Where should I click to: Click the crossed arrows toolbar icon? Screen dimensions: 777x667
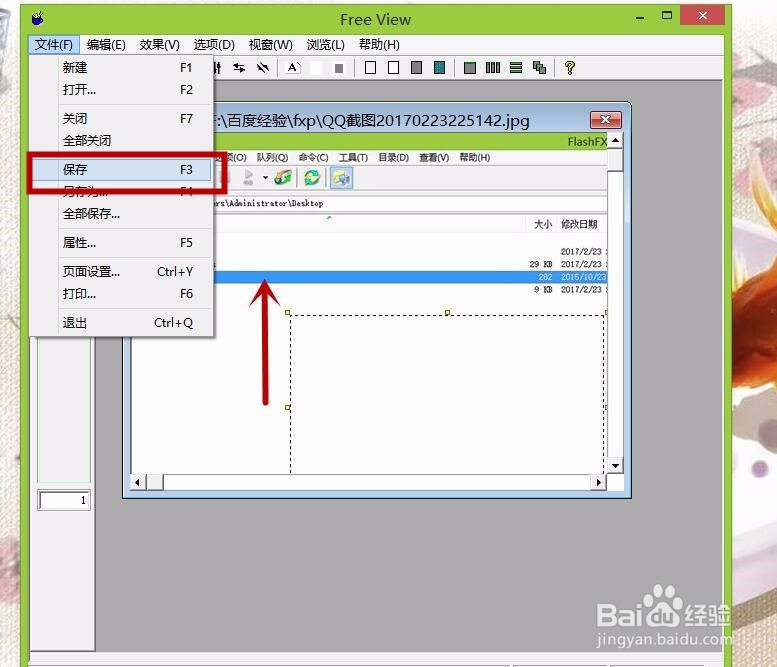[x=263, y=68]
